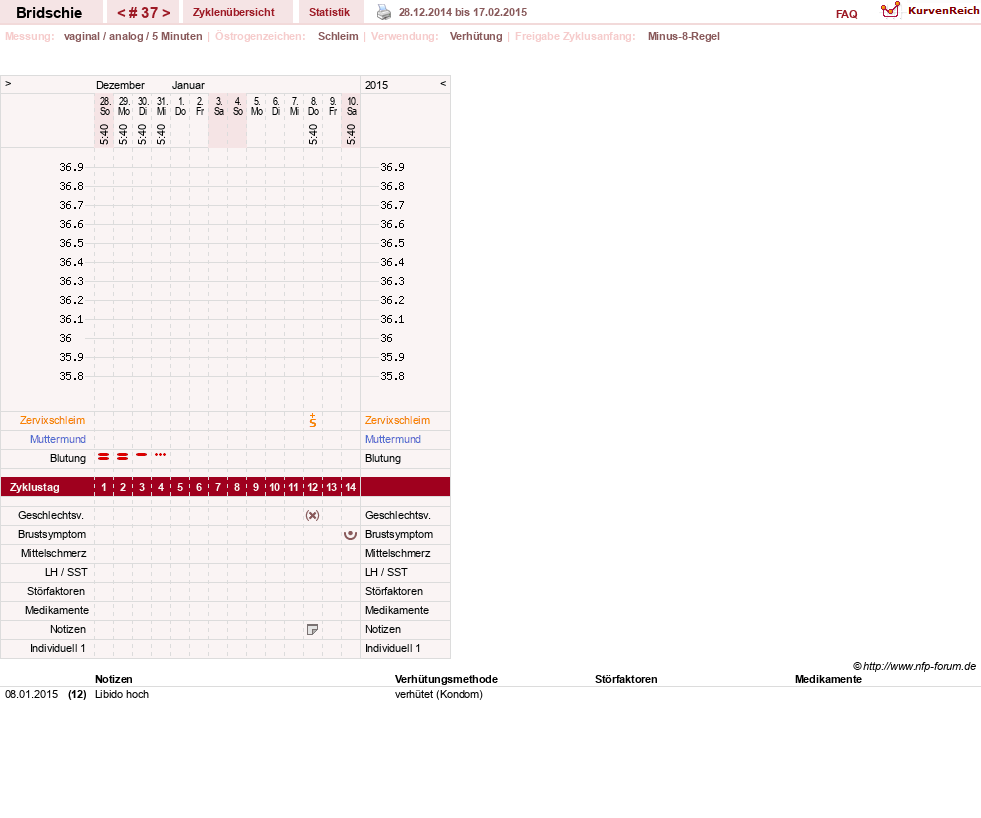Open the KurvenReich logo link

pyautogui.click(x=930, y=11)
